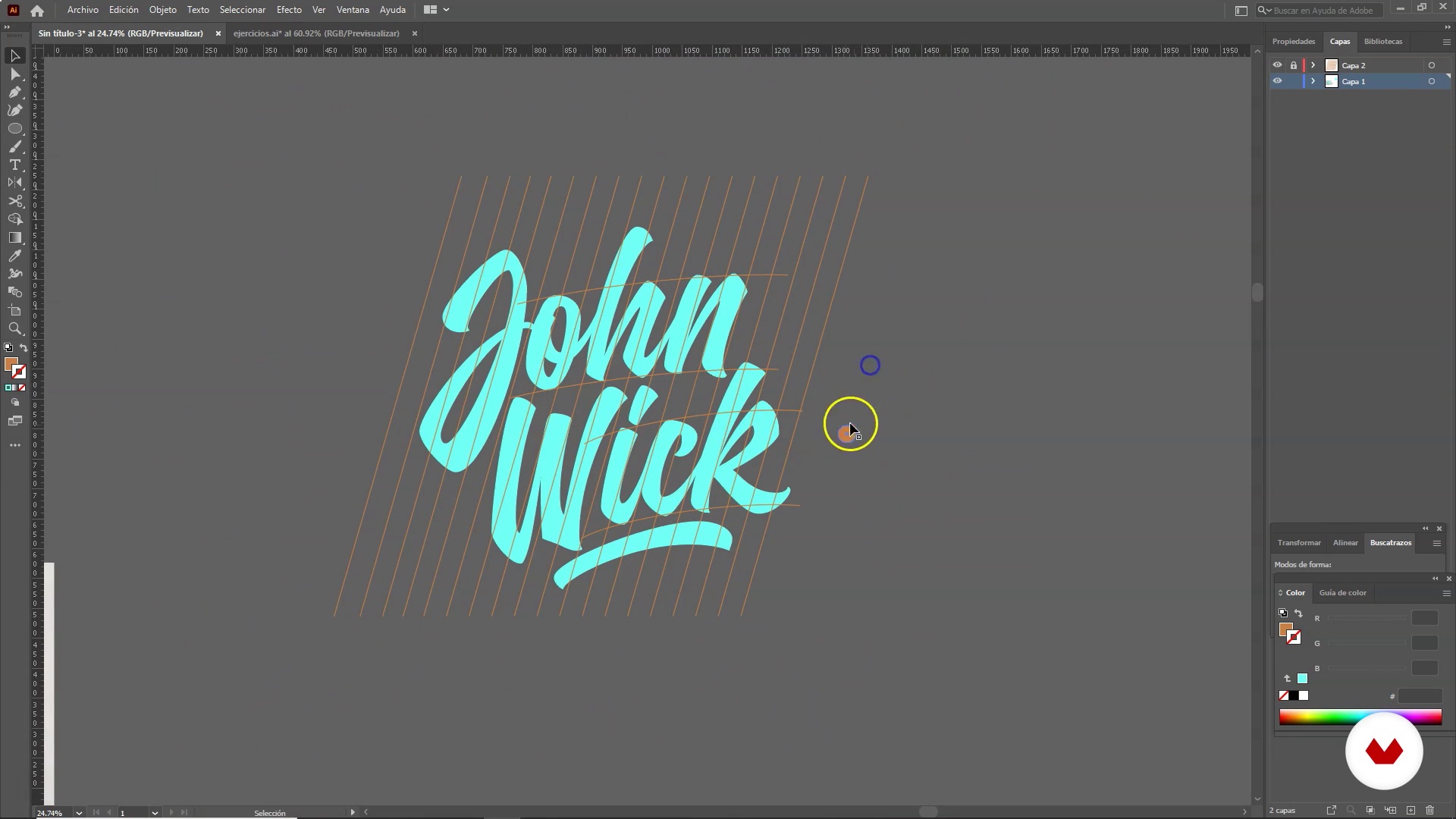Change screen mode icon in toolbar
Screen dimensions: 1456x819
pyautogui.click(x=15, y=421)
